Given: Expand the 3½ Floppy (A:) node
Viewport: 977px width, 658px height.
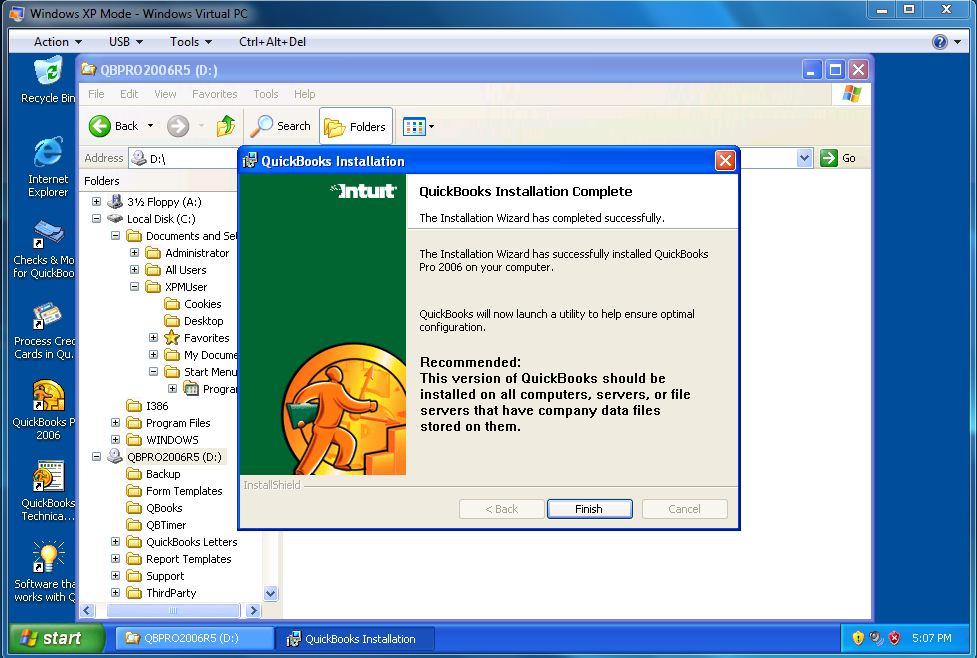Looking at the screenshot, I should click(96, 201).
